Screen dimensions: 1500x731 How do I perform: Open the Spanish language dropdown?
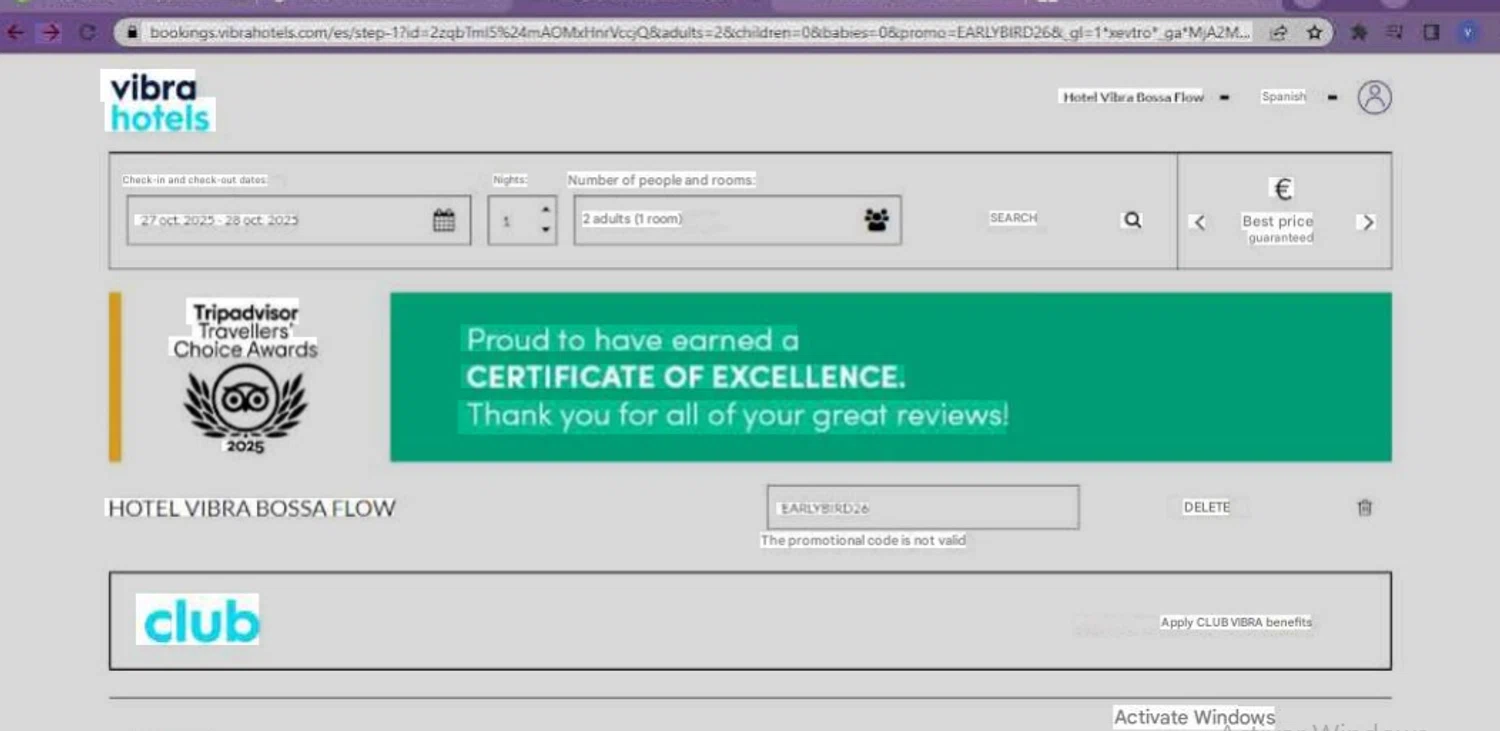1298,97
